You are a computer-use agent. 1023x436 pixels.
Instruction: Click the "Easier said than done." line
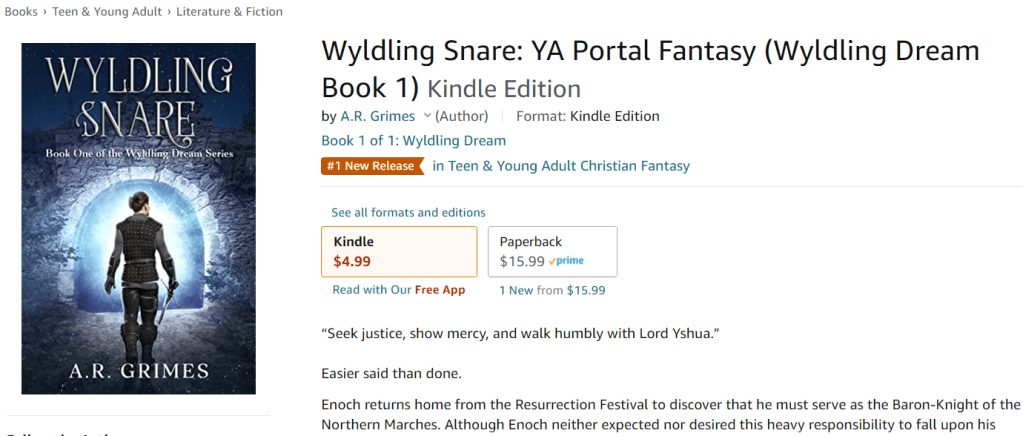pos(393,374)
